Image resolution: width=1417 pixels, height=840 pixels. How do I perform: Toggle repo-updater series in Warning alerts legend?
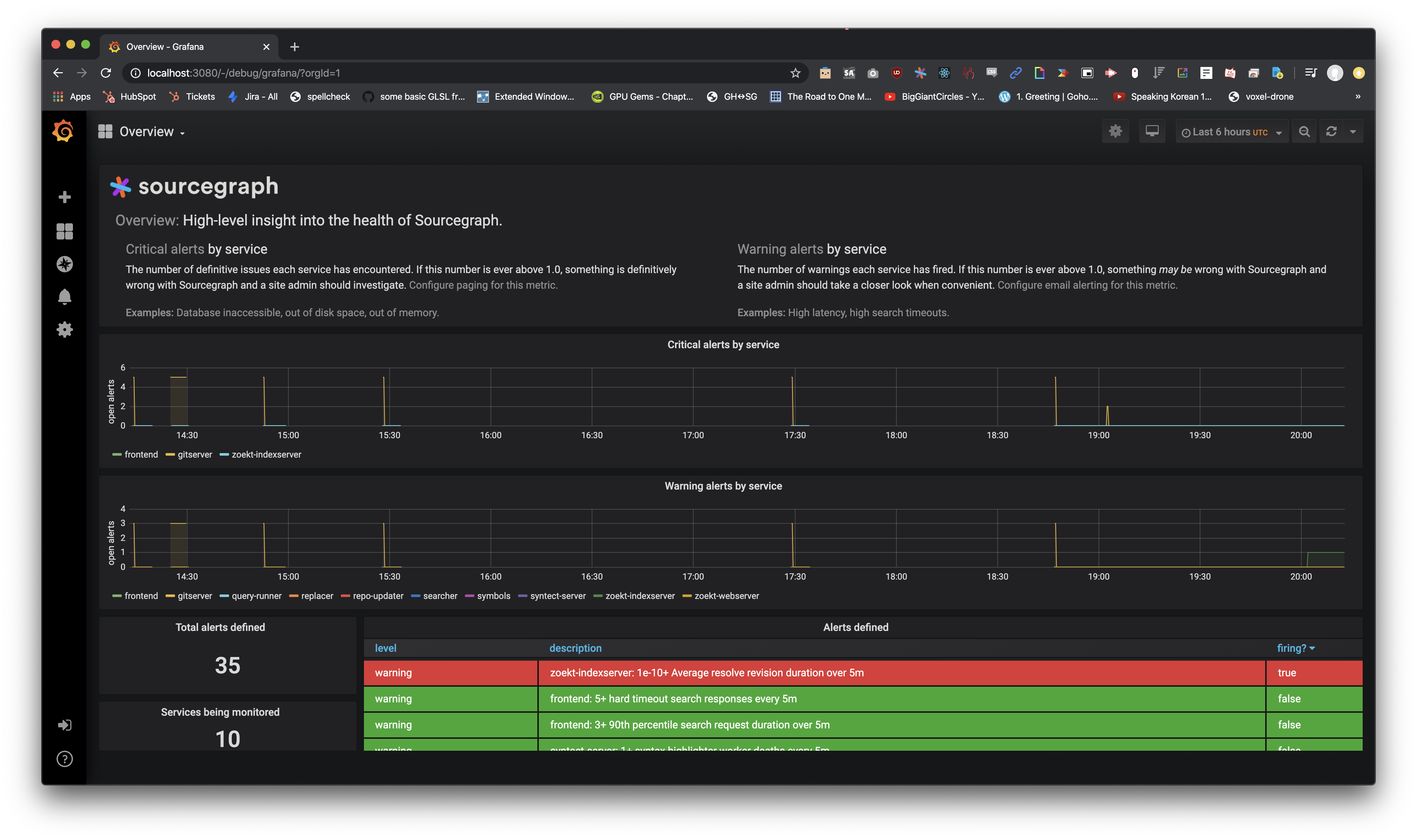tap(378, 596)
